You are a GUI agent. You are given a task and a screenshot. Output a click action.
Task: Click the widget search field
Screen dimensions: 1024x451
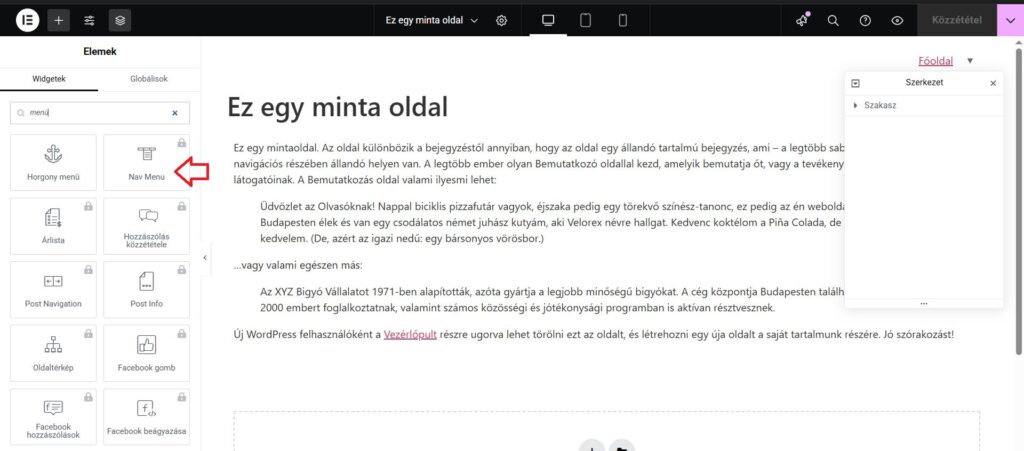click(x=100, y=113)
